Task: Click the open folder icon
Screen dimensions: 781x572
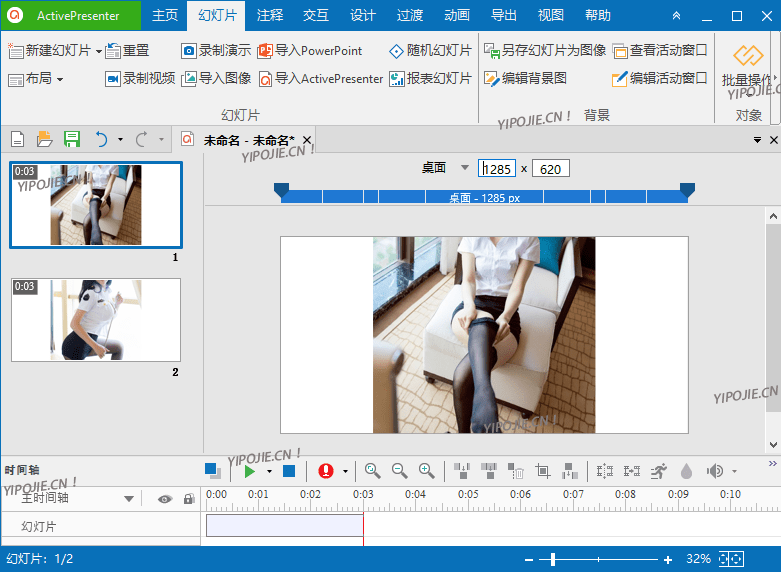Action: click(44, 139)
